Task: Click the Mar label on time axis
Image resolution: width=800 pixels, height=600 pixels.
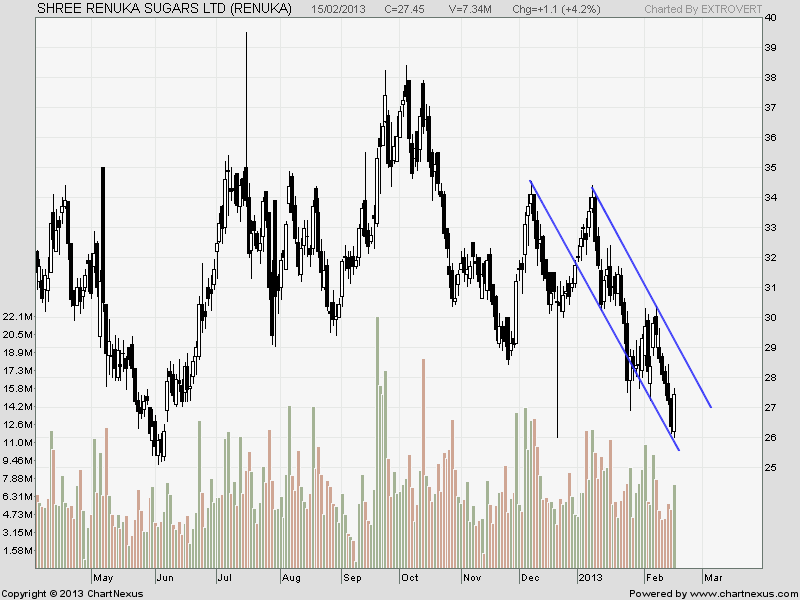Action: [x=712, y=578]
